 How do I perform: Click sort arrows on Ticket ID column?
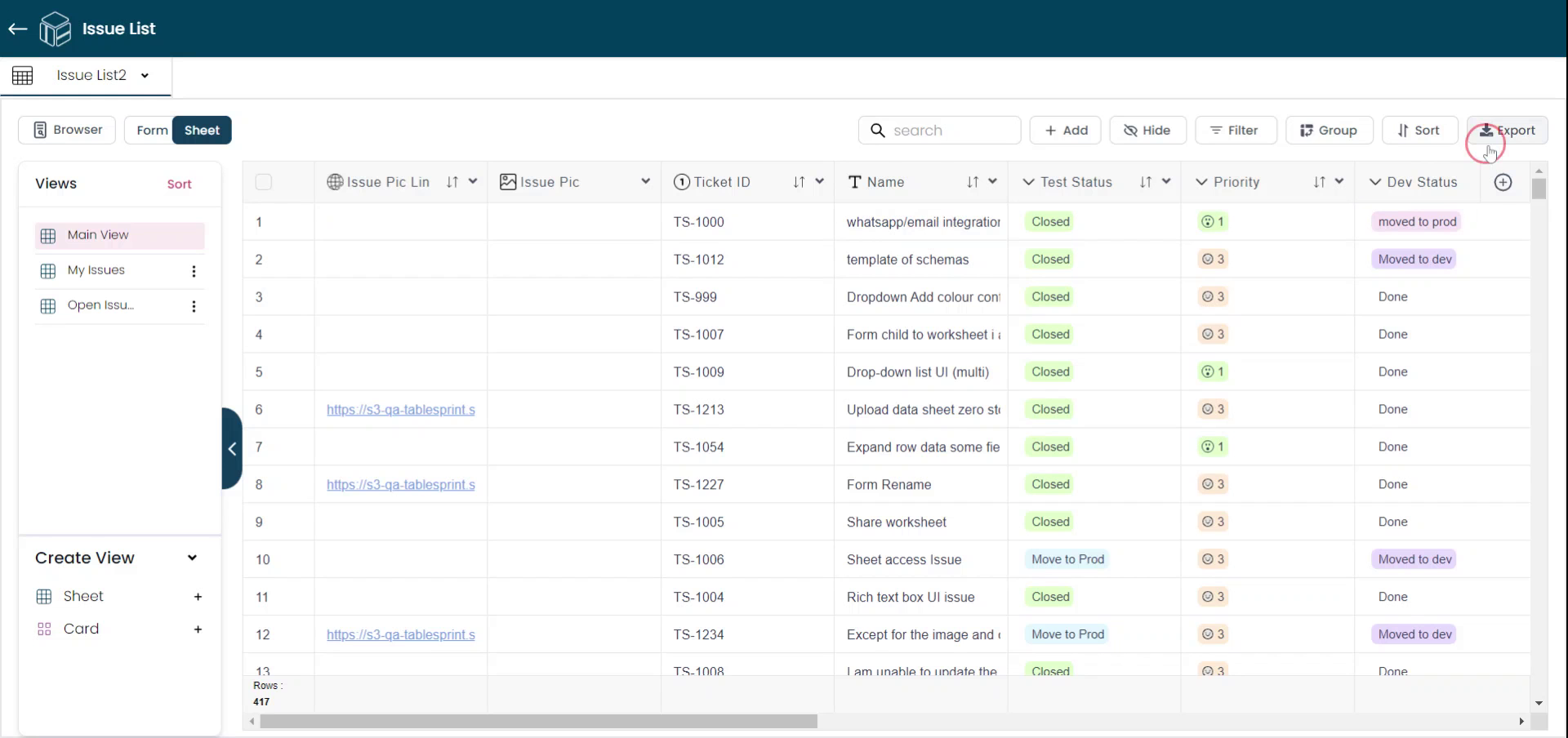tap(799, 182)
